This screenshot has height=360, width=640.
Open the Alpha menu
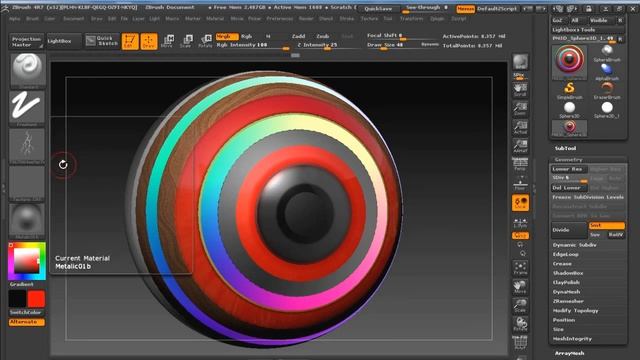15,19
